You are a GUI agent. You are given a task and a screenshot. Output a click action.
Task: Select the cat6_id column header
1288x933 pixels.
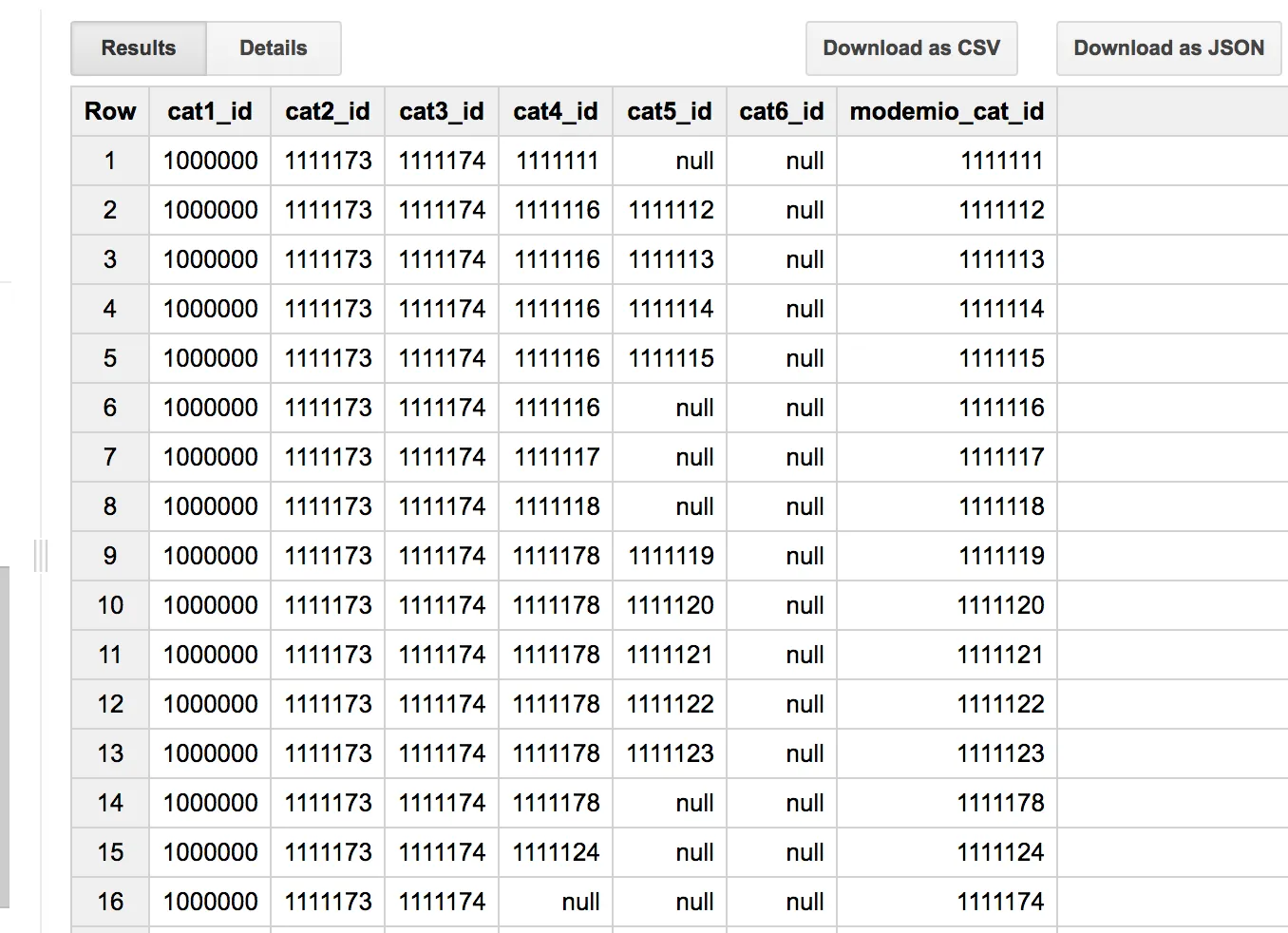(782, 111)
